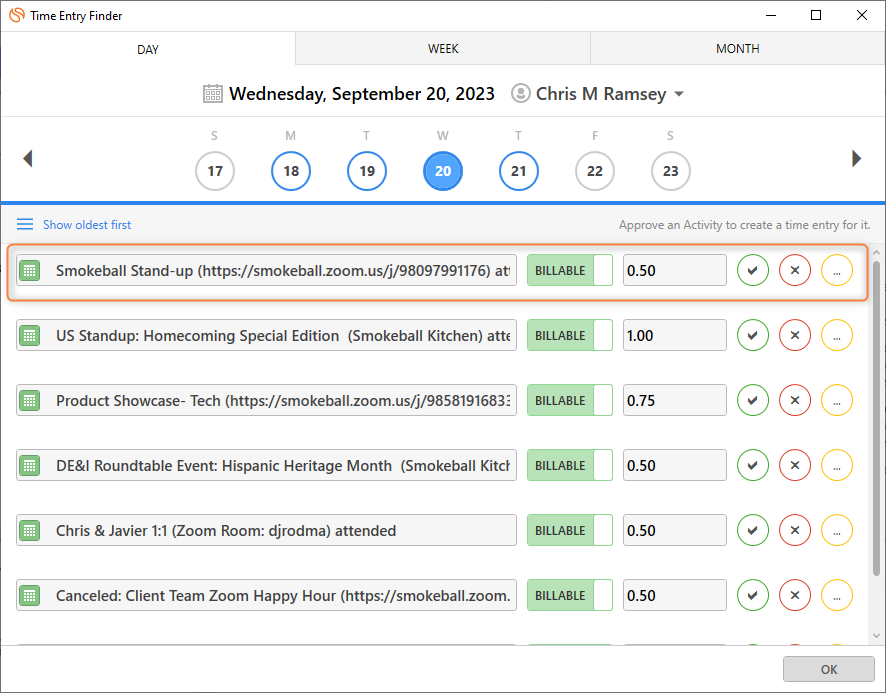Click the OK button
This screenshot has width=886, height=693.
[x=828, y=669]
